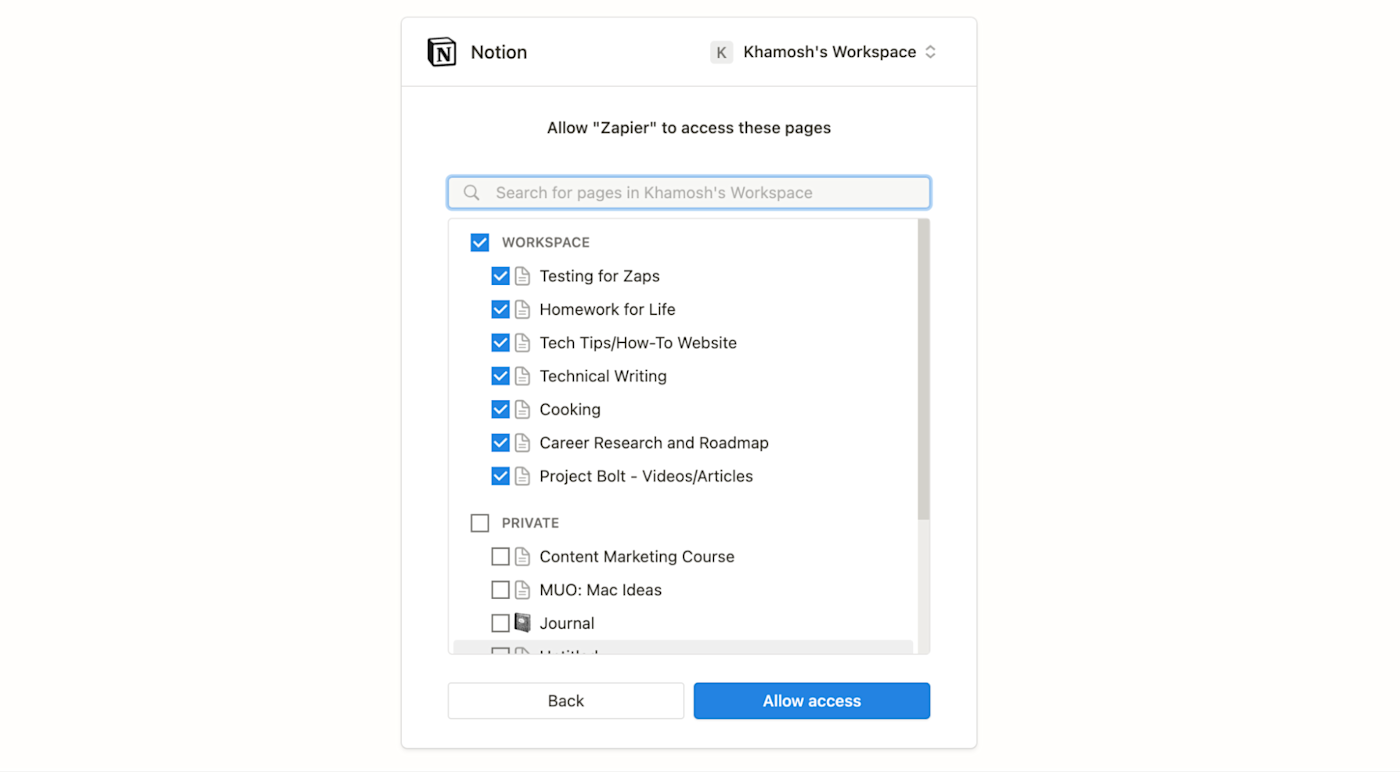Click the Homework for Life label
Viewport: 1400px width, 772px height.
tap(607, 309)
